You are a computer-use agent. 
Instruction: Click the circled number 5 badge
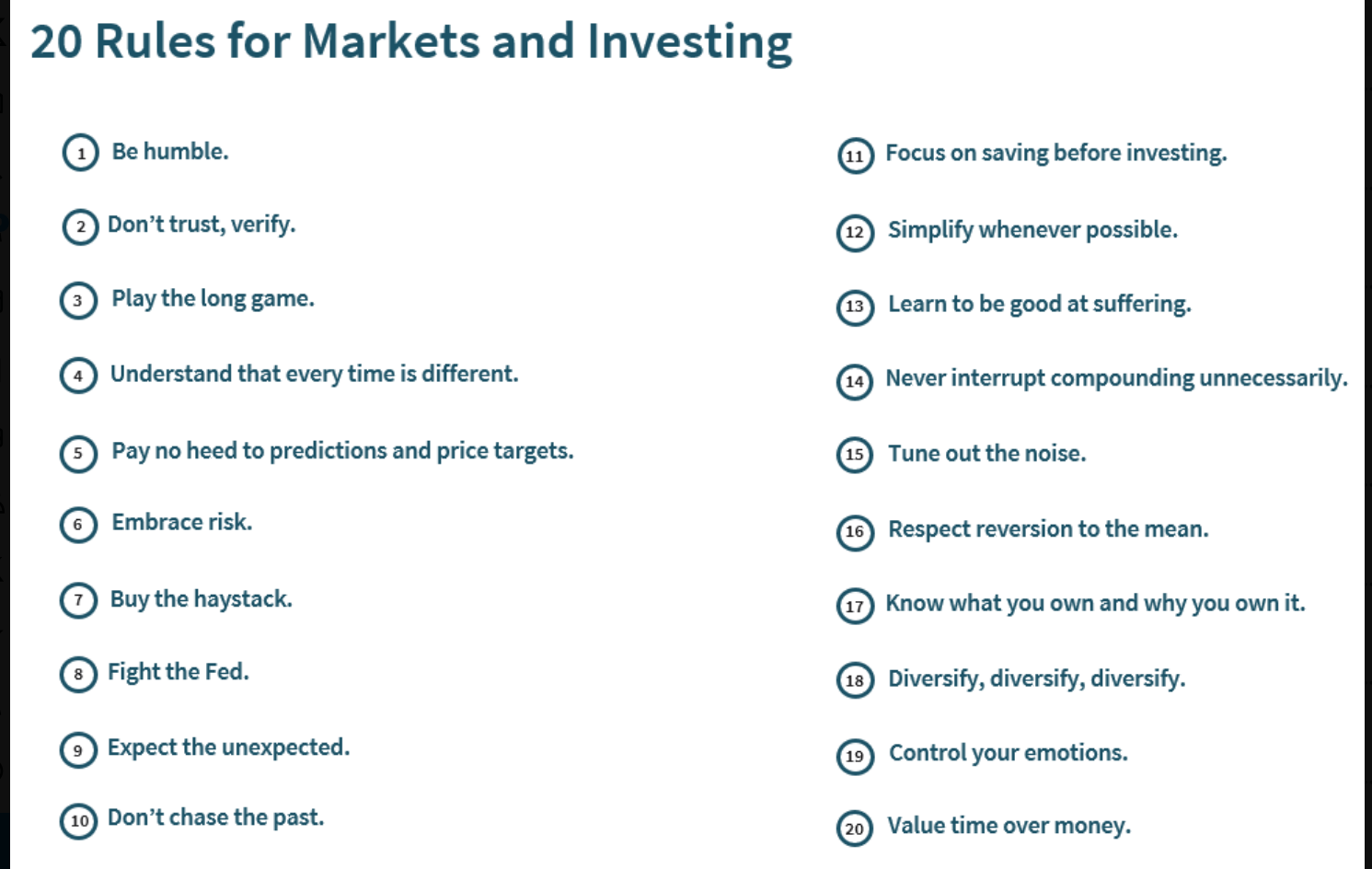pyautogui.click(x=78, y=453)
